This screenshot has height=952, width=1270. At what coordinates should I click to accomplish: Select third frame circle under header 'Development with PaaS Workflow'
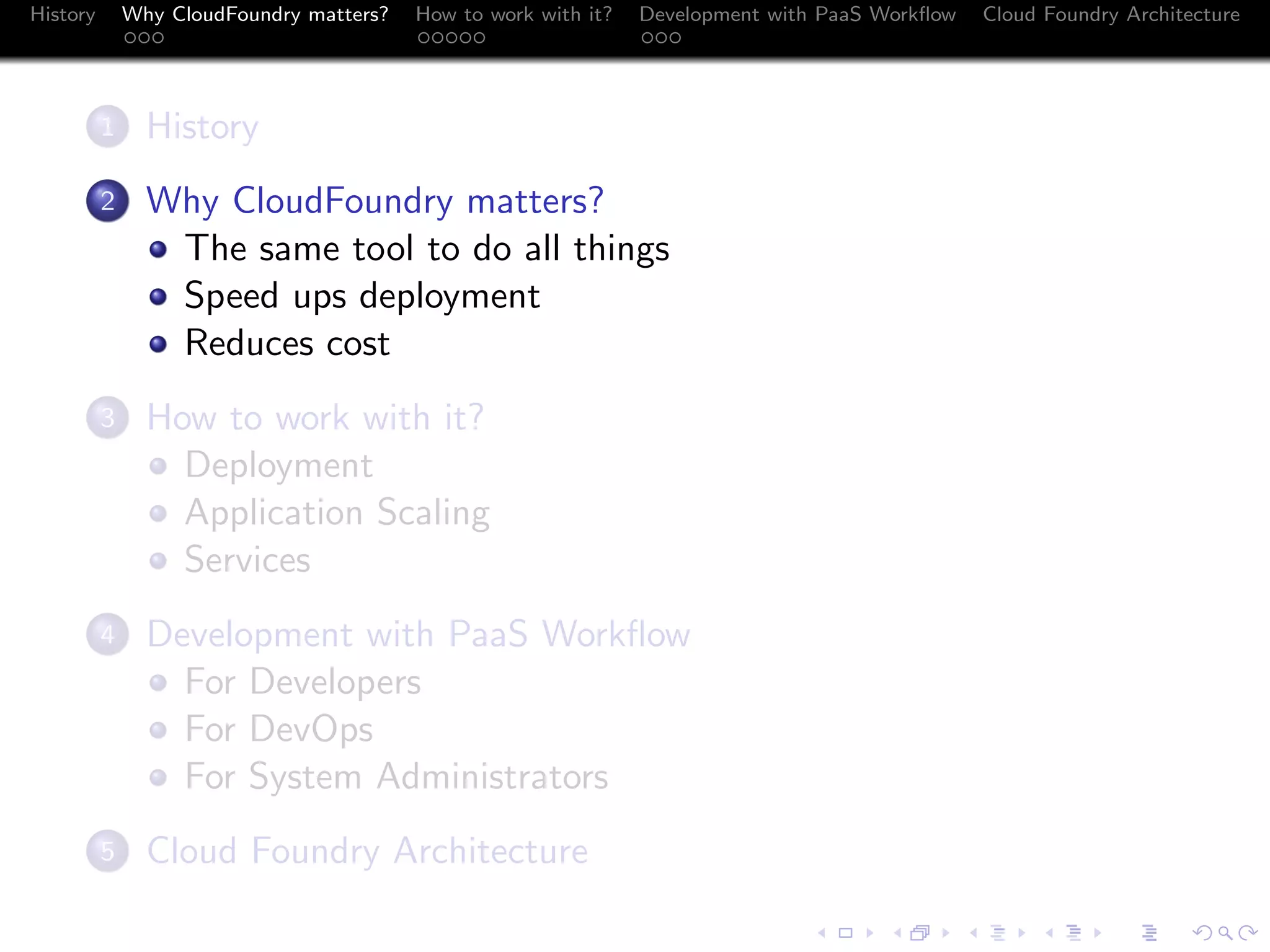point(675,38)
